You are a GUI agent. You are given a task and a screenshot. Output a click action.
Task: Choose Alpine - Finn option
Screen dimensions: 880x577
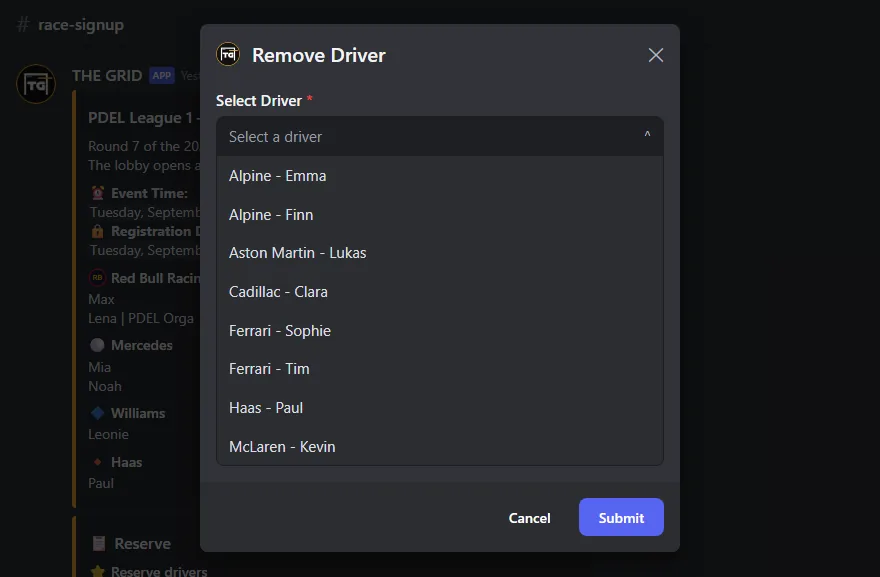pyautogui.click(x=439, y=214)
